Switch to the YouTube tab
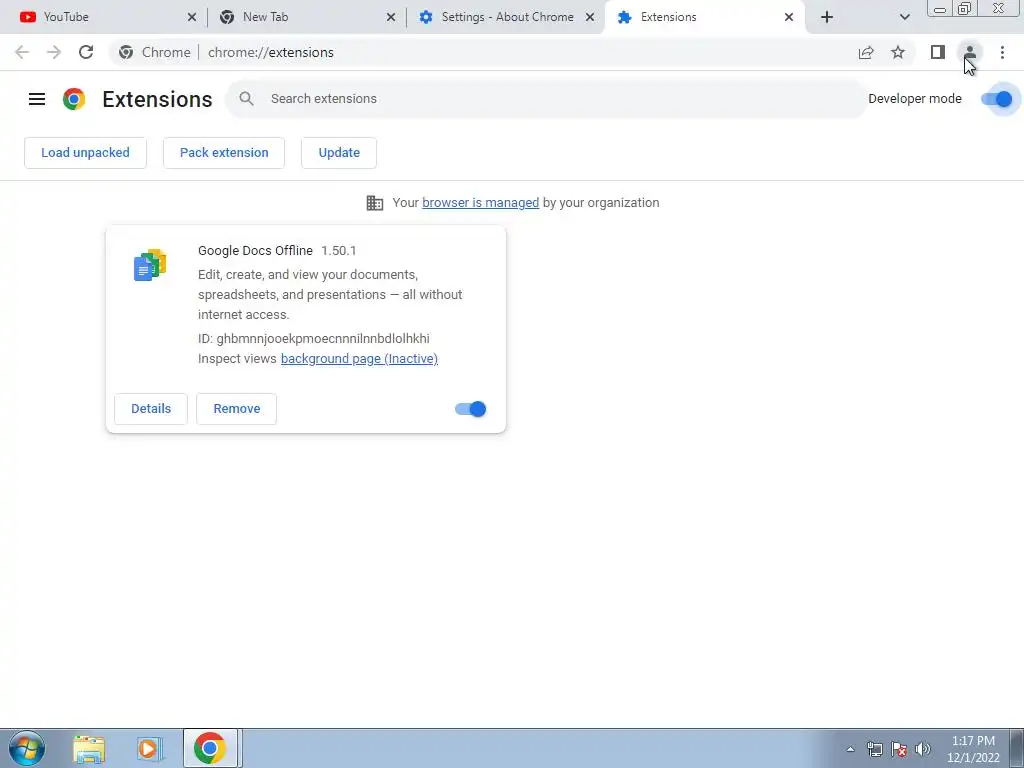 click(104, 17)
